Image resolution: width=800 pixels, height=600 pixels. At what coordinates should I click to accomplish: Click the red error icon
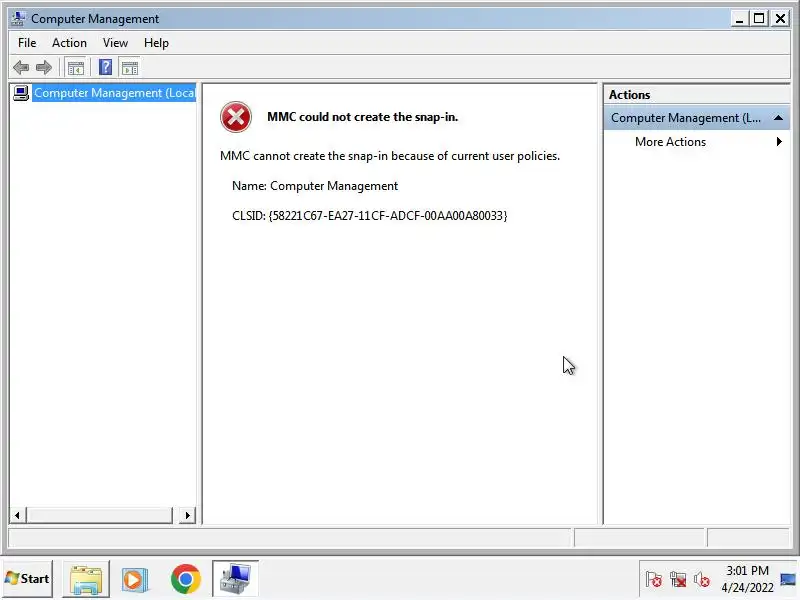(x=236, y=117)
